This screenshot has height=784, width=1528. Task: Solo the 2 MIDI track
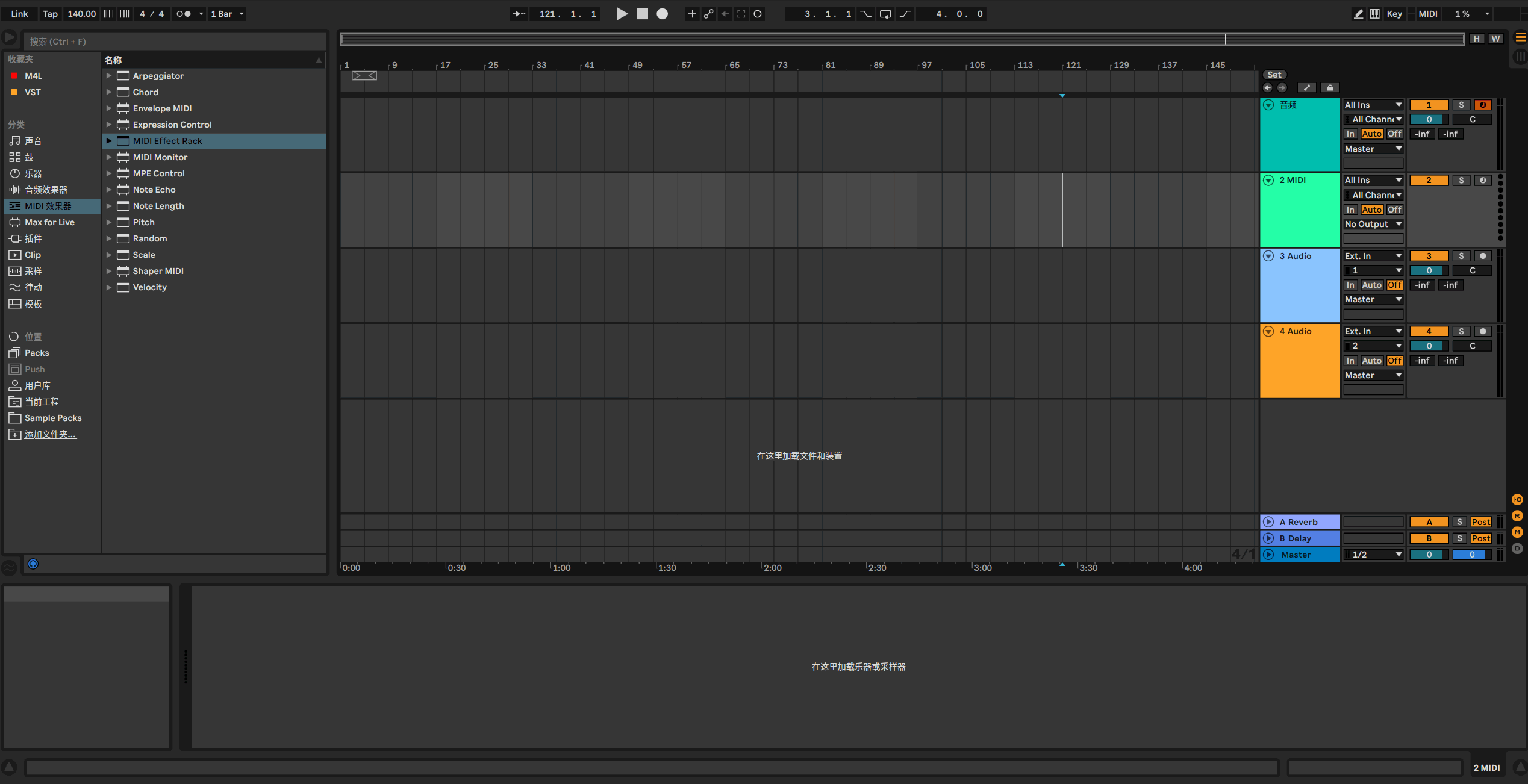(x=1461, y=180)
